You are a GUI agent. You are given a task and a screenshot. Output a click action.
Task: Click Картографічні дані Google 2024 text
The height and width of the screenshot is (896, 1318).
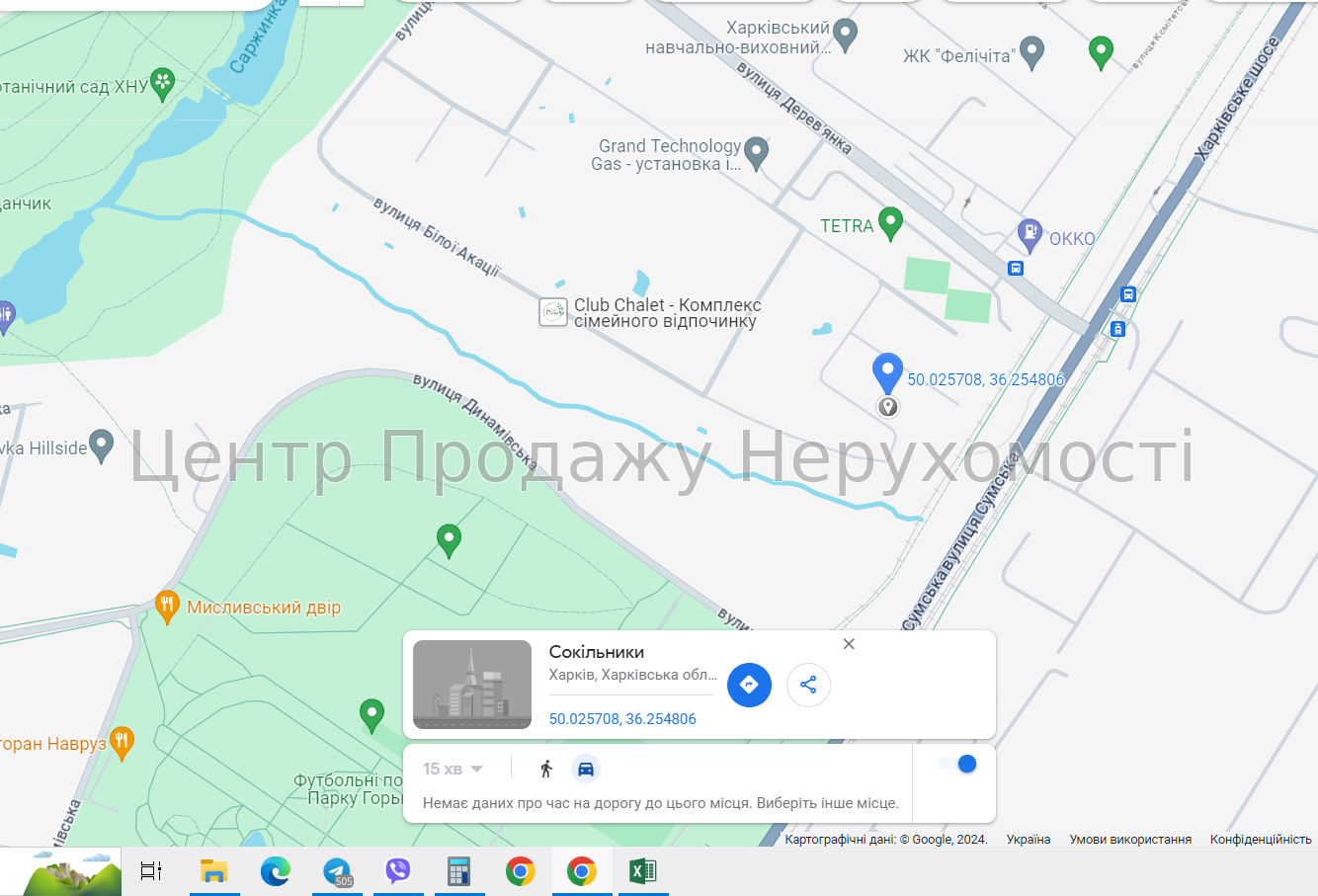(886, 840)
